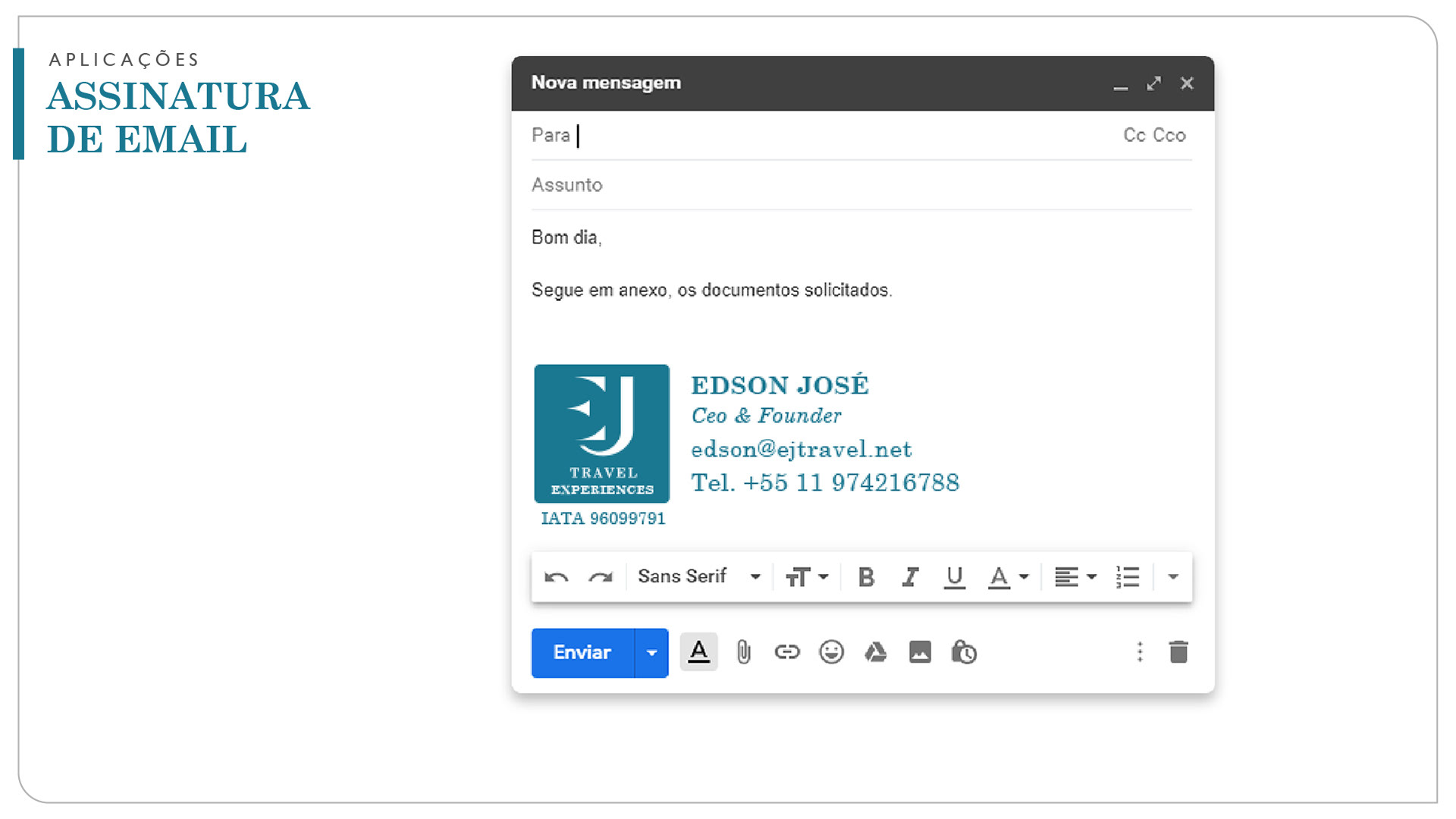Image resolution: width=1456 pixels, height=819 pixels.
Task: Click 'Segue em anexo' body line
Action: pyautogui.click(x=712, y=290)
